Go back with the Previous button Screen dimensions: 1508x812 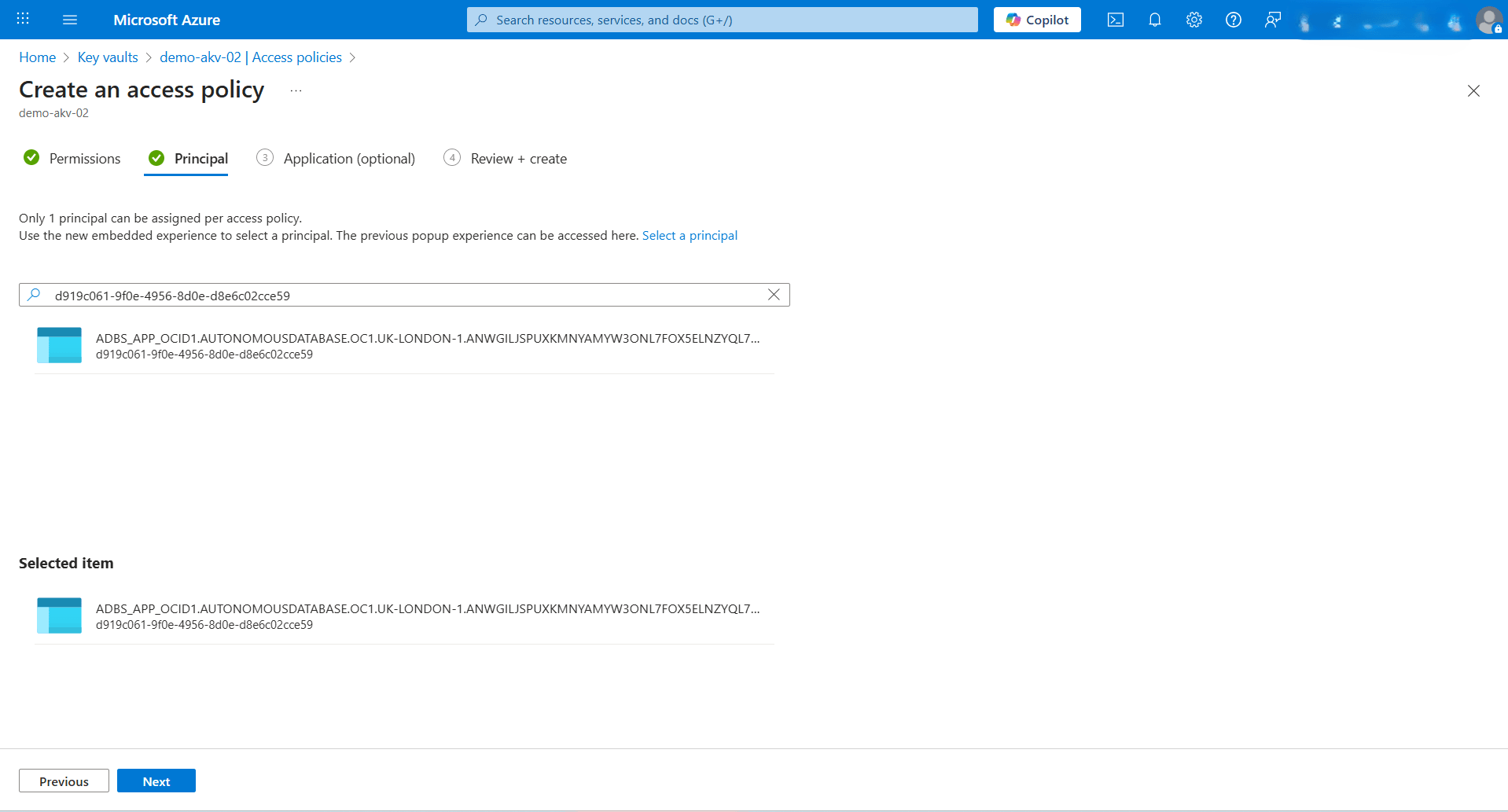coord(63,780)
